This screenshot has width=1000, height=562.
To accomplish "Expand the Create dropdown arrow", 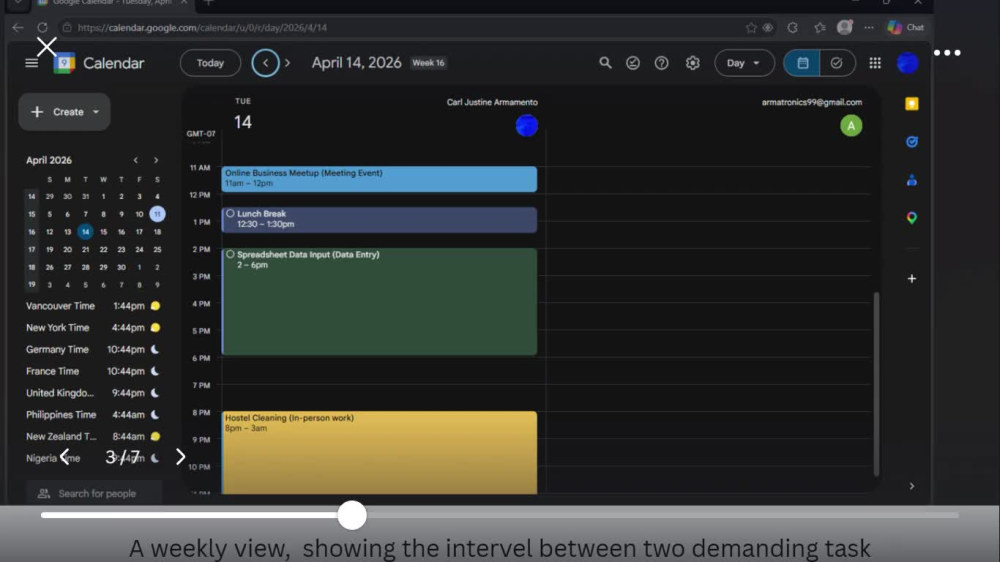I will (x=96, y=112).
